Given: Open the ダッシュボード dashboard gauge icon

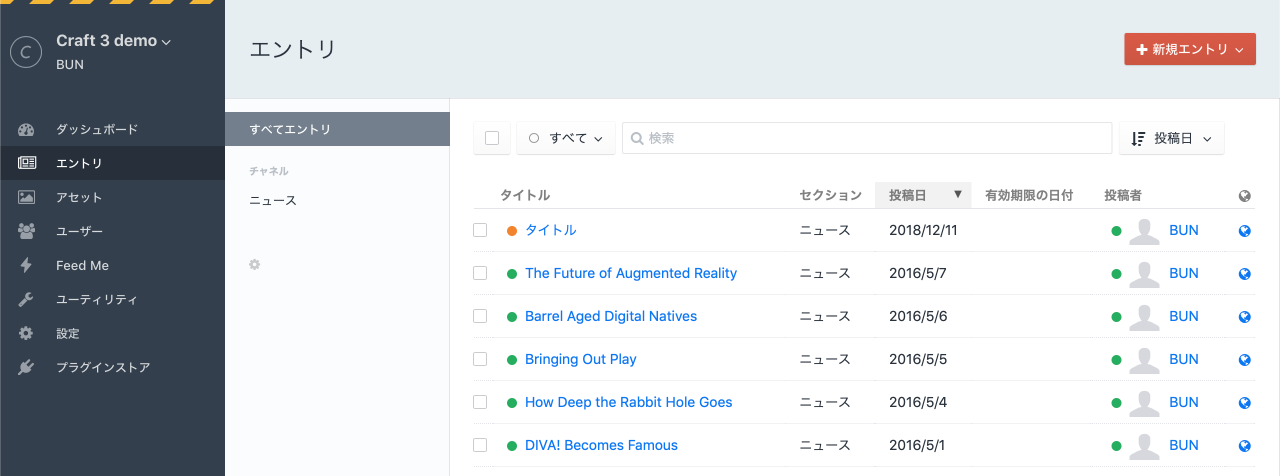Looking at the screenshot, I should (x=27, y=130).
